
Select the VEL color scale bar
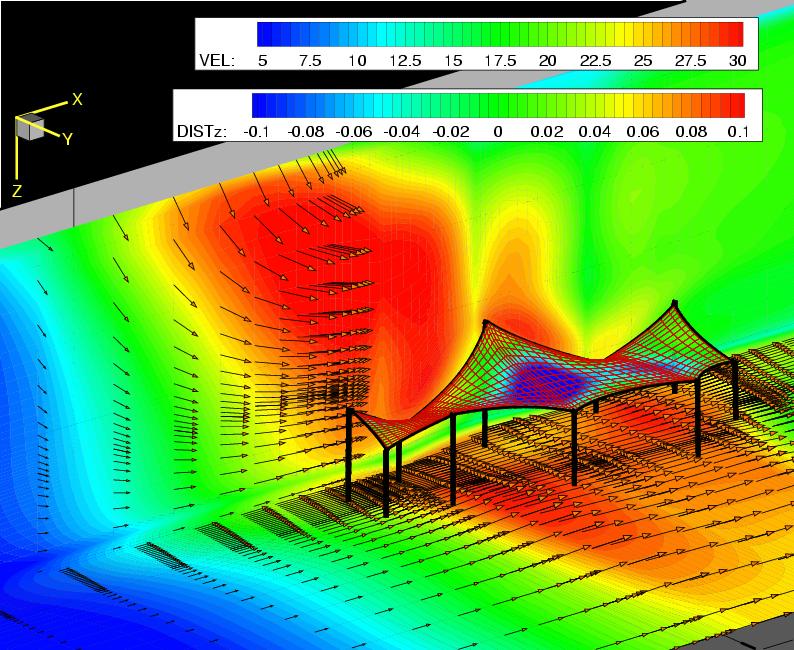[x=500, y=34]
